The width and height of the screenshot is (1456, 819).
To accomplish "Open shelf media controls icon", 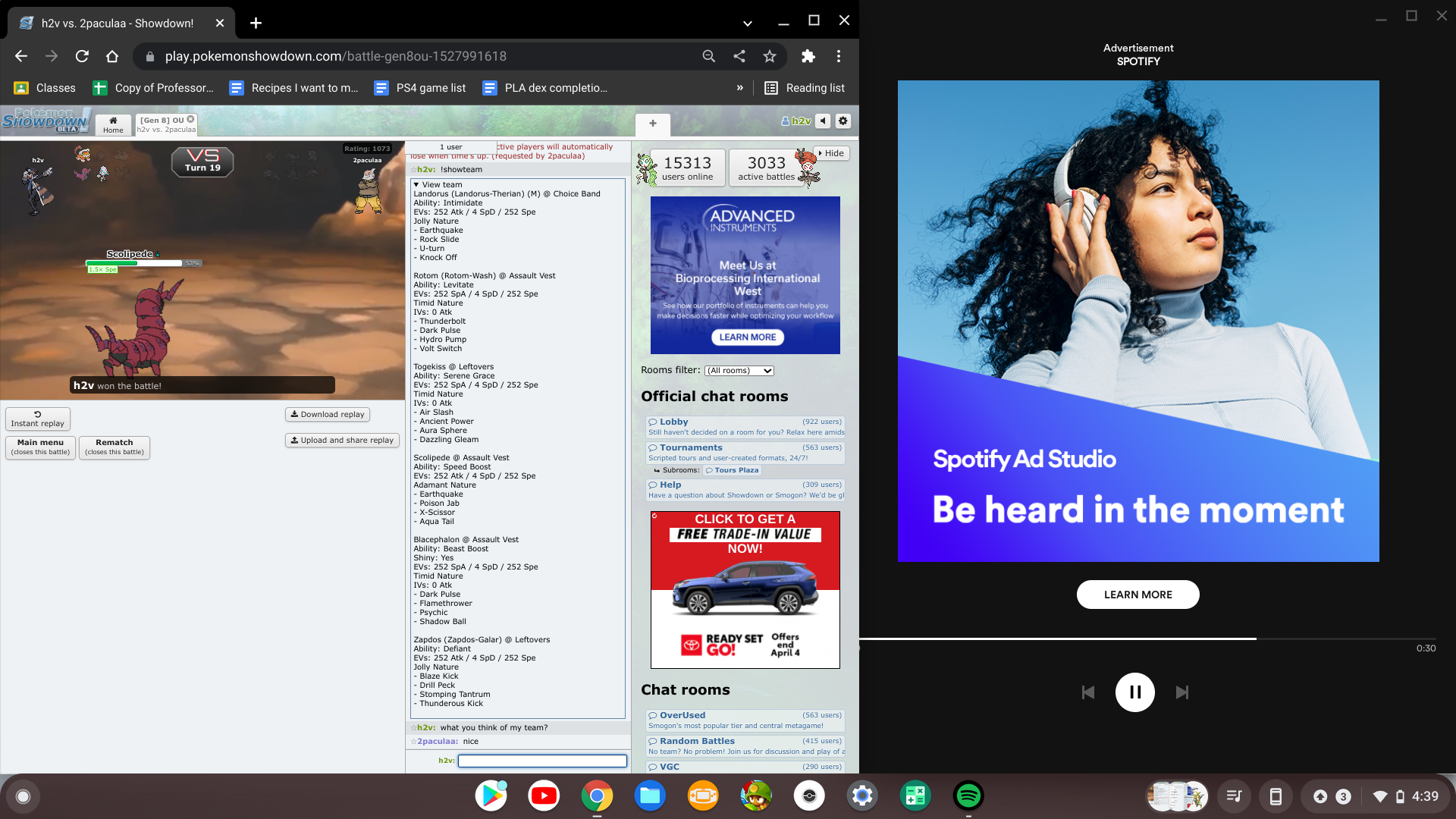I will [x=1234, y=796].
